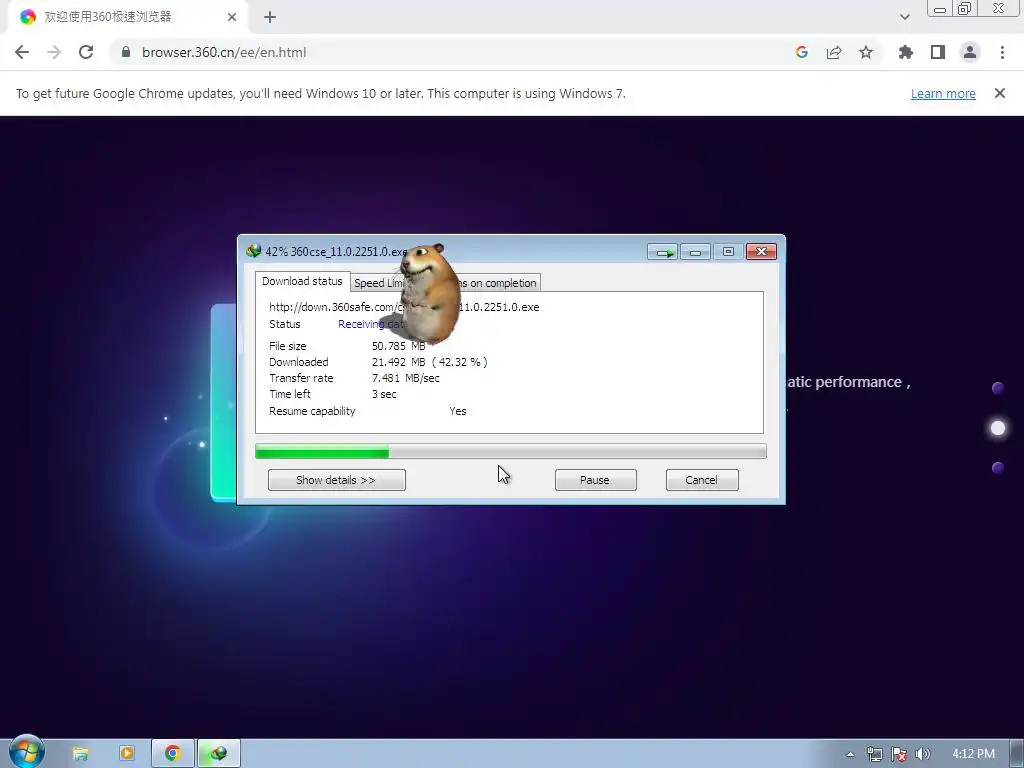Click the green arrow dialog title button

coord(663,252)
